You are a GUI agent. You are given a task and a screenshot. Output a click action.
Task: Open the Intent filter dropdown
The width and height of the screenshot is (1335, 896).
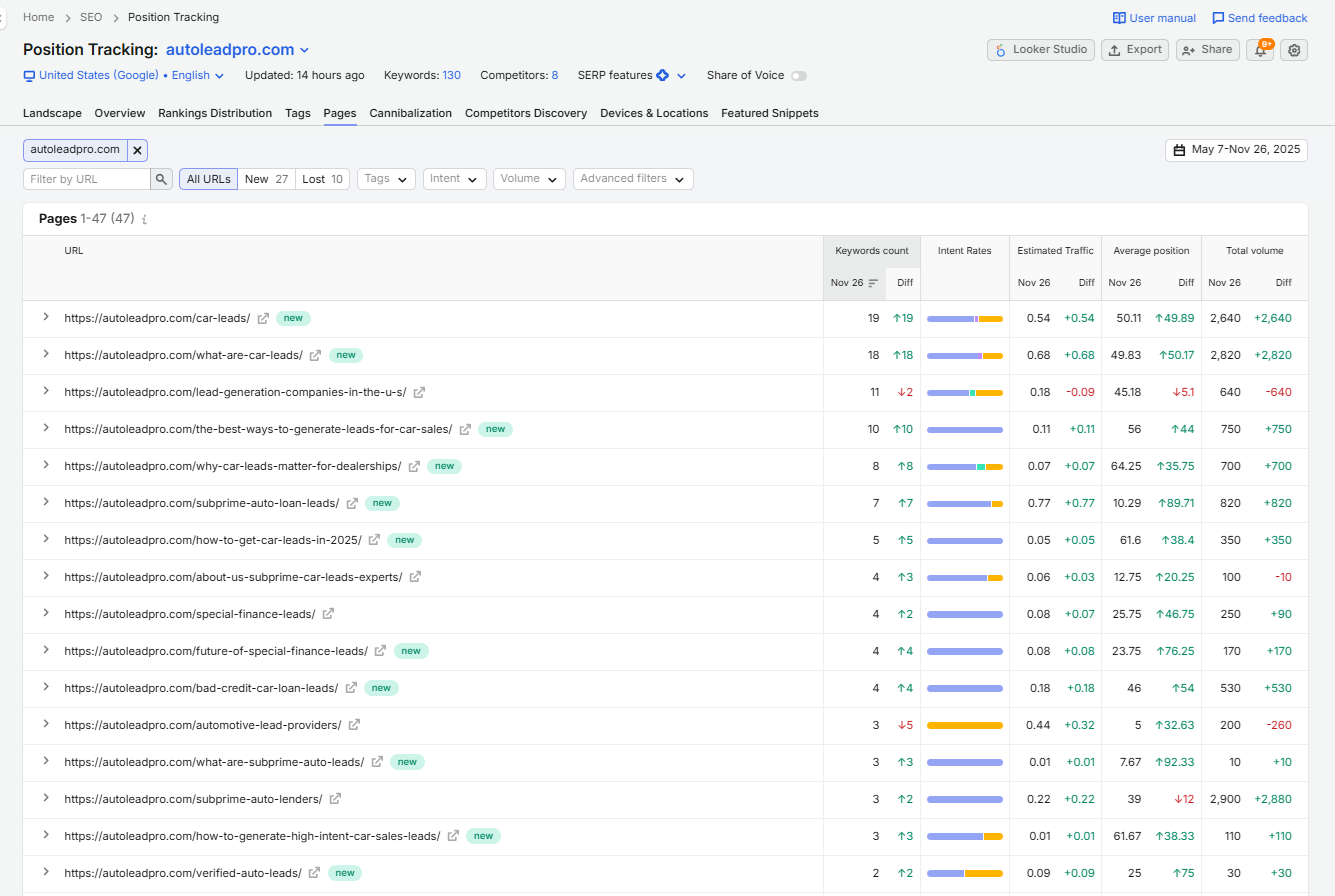[455, 179]
